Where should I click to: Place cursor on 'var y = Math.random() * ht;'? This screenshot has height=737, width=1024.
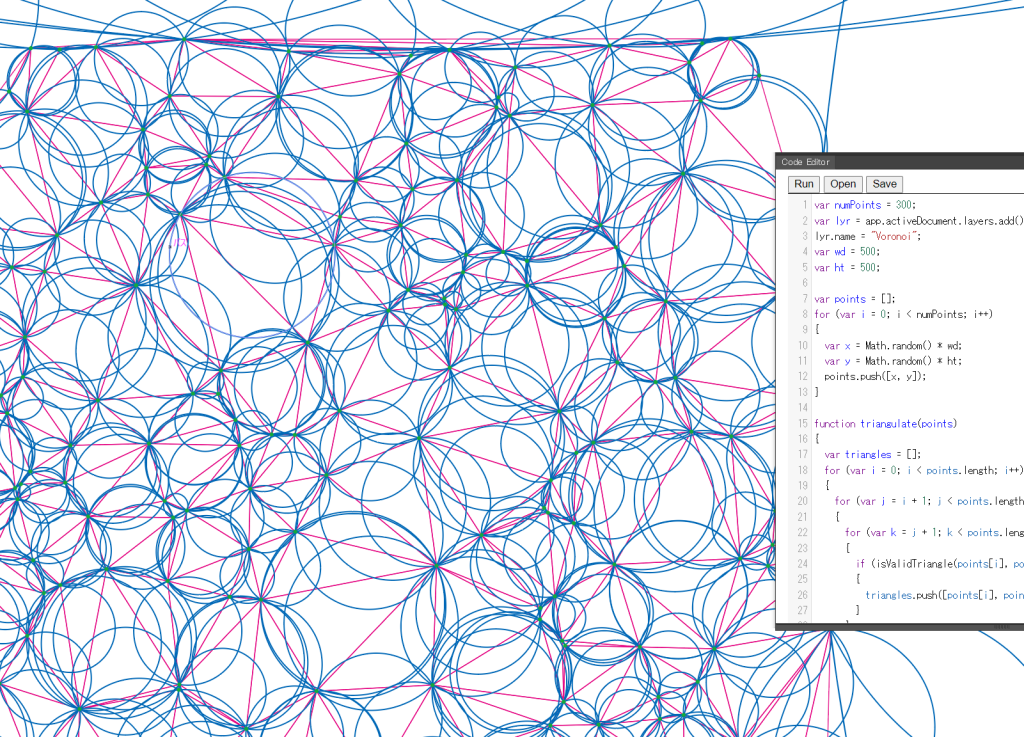coord(893,361)
